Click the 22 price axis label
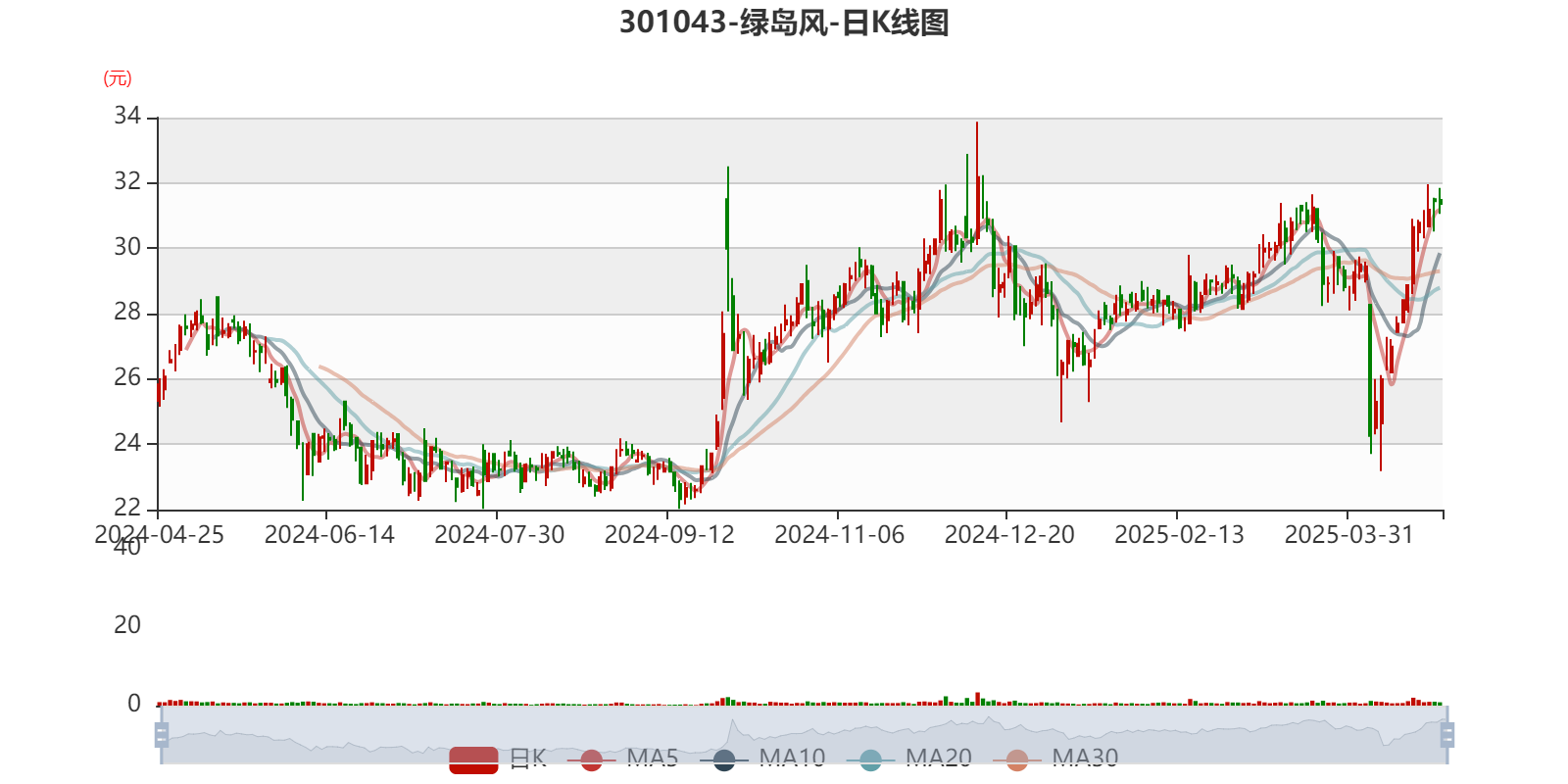Viewport: 1568px width, 784px height. [x=127, y=508]
